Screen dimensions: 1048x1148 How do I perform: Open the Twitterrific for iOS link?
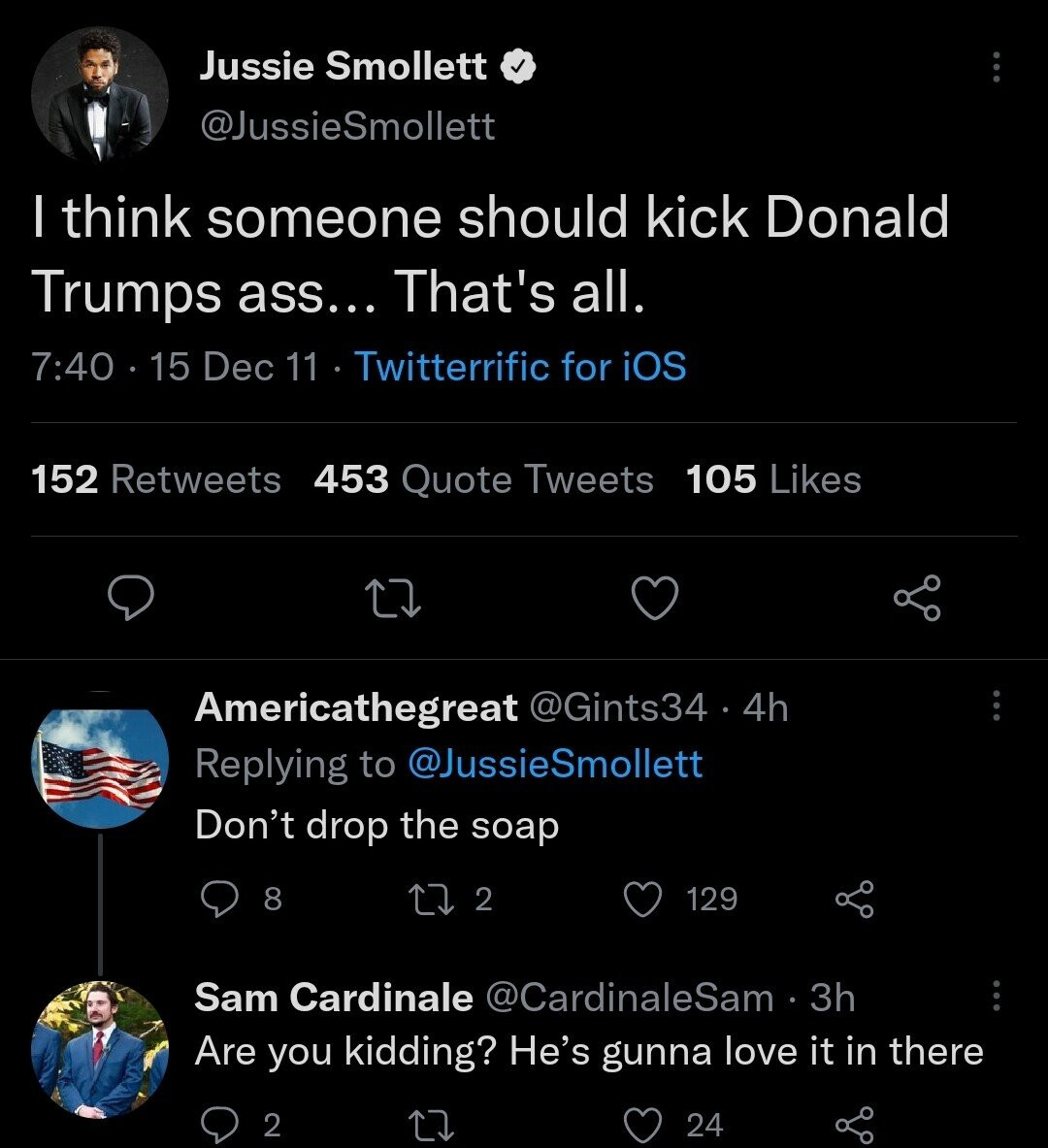[x=520, y=367]
